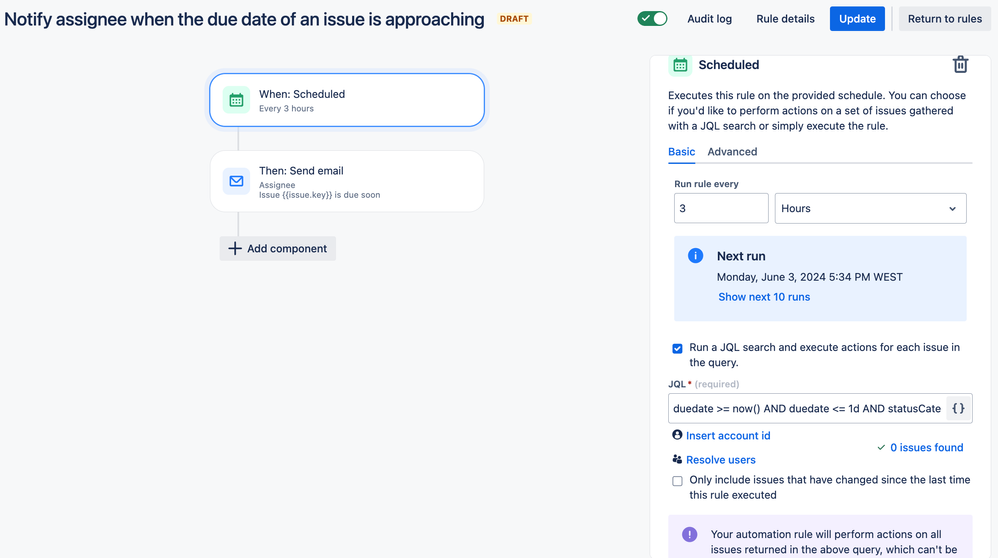This screenshot has height=558, width=998.
Task: Open the Audit log
Action: (709, 18)
